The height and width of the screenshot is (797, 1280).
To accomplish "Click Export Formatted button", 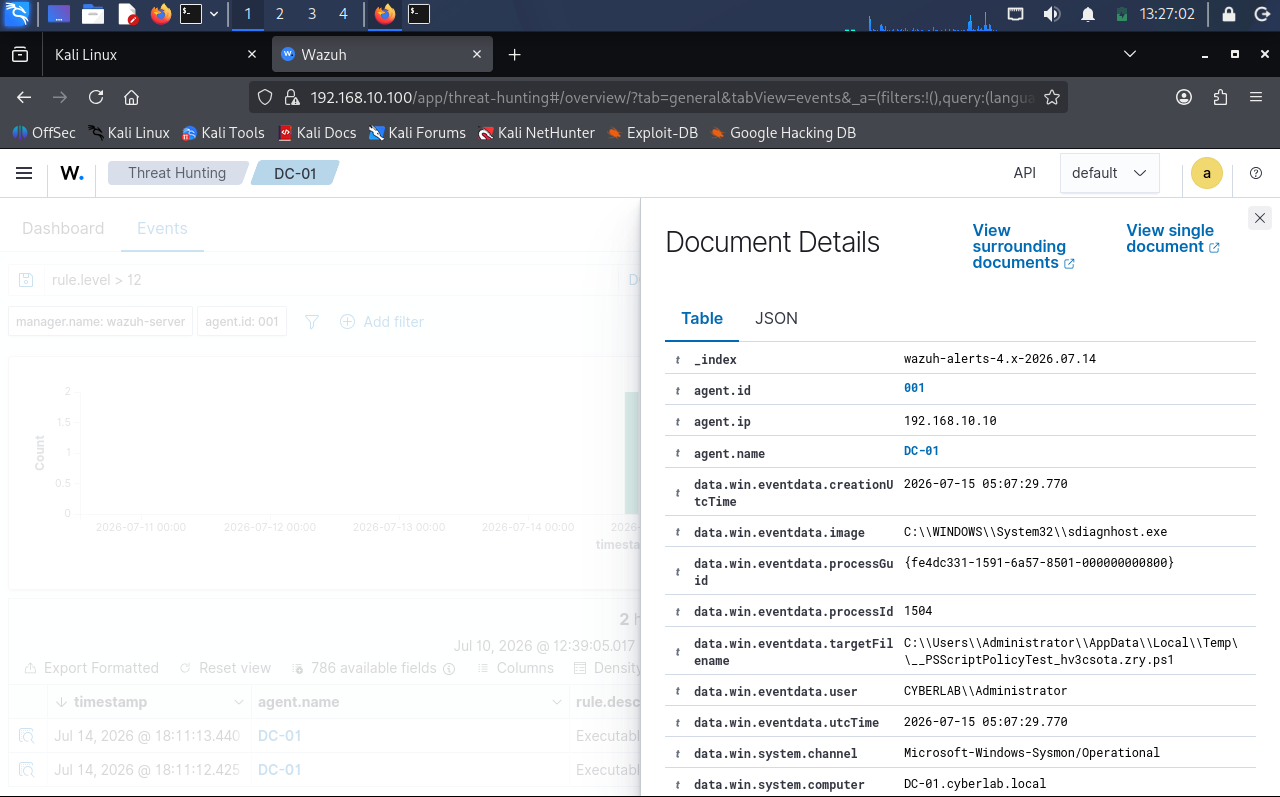I will (90, 668).
